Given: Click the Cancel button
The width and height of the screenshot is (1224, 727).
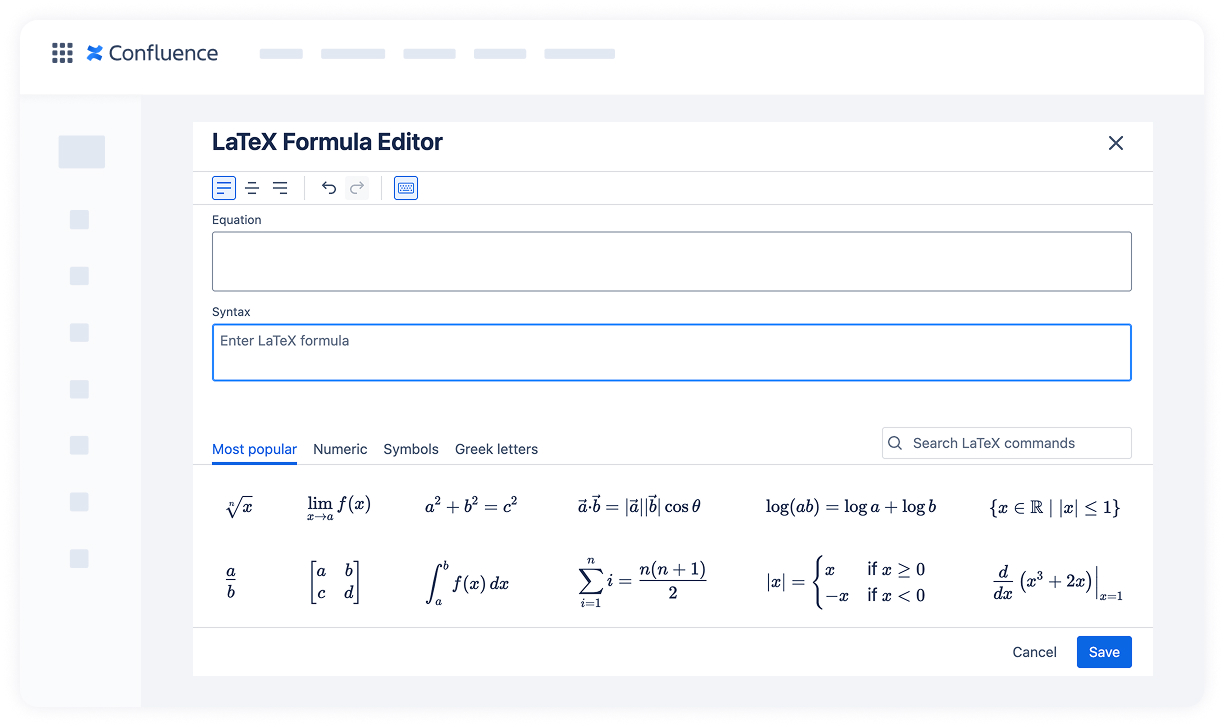Looking at the screenshot, I should pyautogui.click(x=1034, y=652).
